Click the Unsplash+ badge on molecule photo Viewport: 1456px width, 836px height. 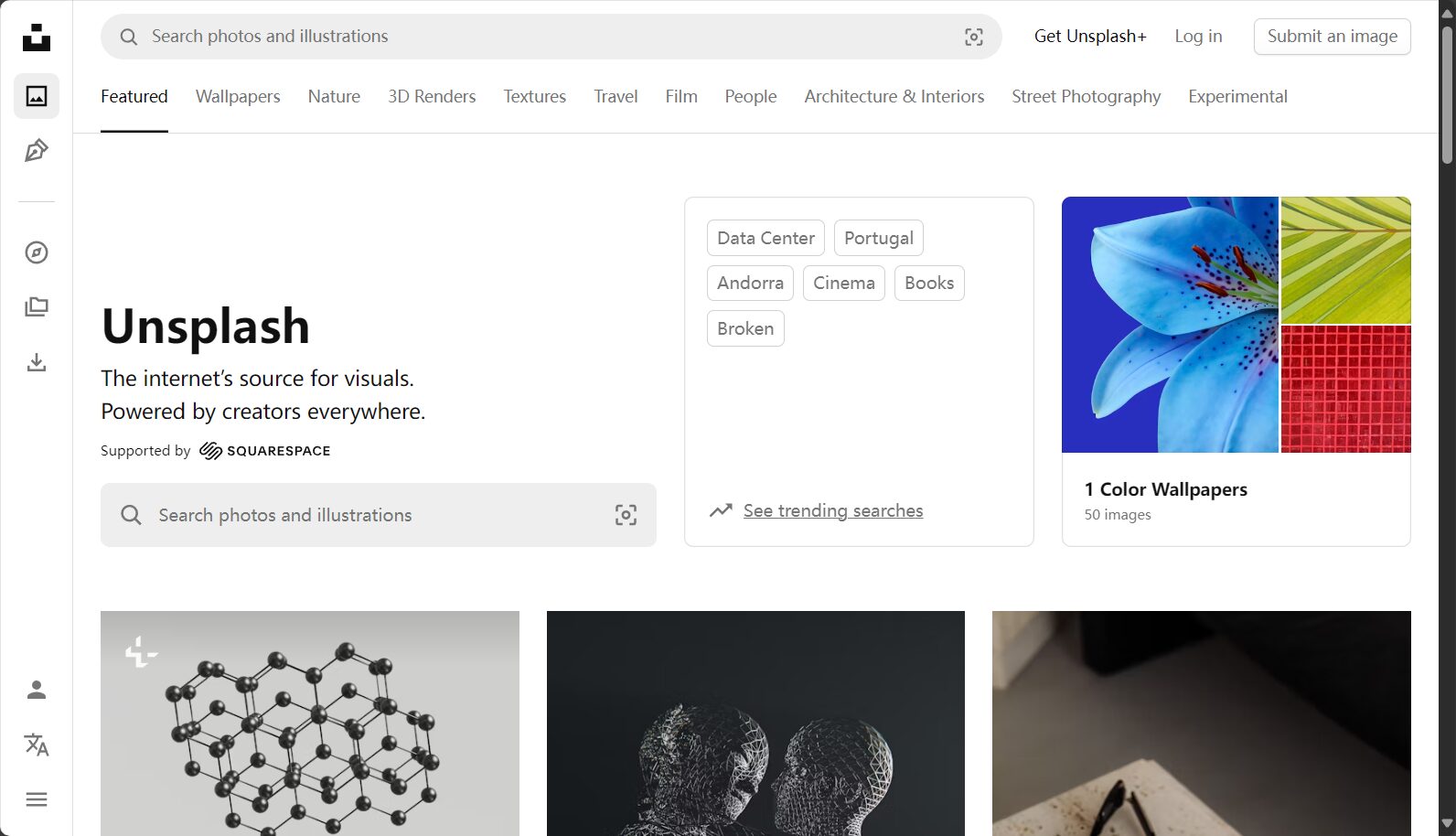coord(141,652)
